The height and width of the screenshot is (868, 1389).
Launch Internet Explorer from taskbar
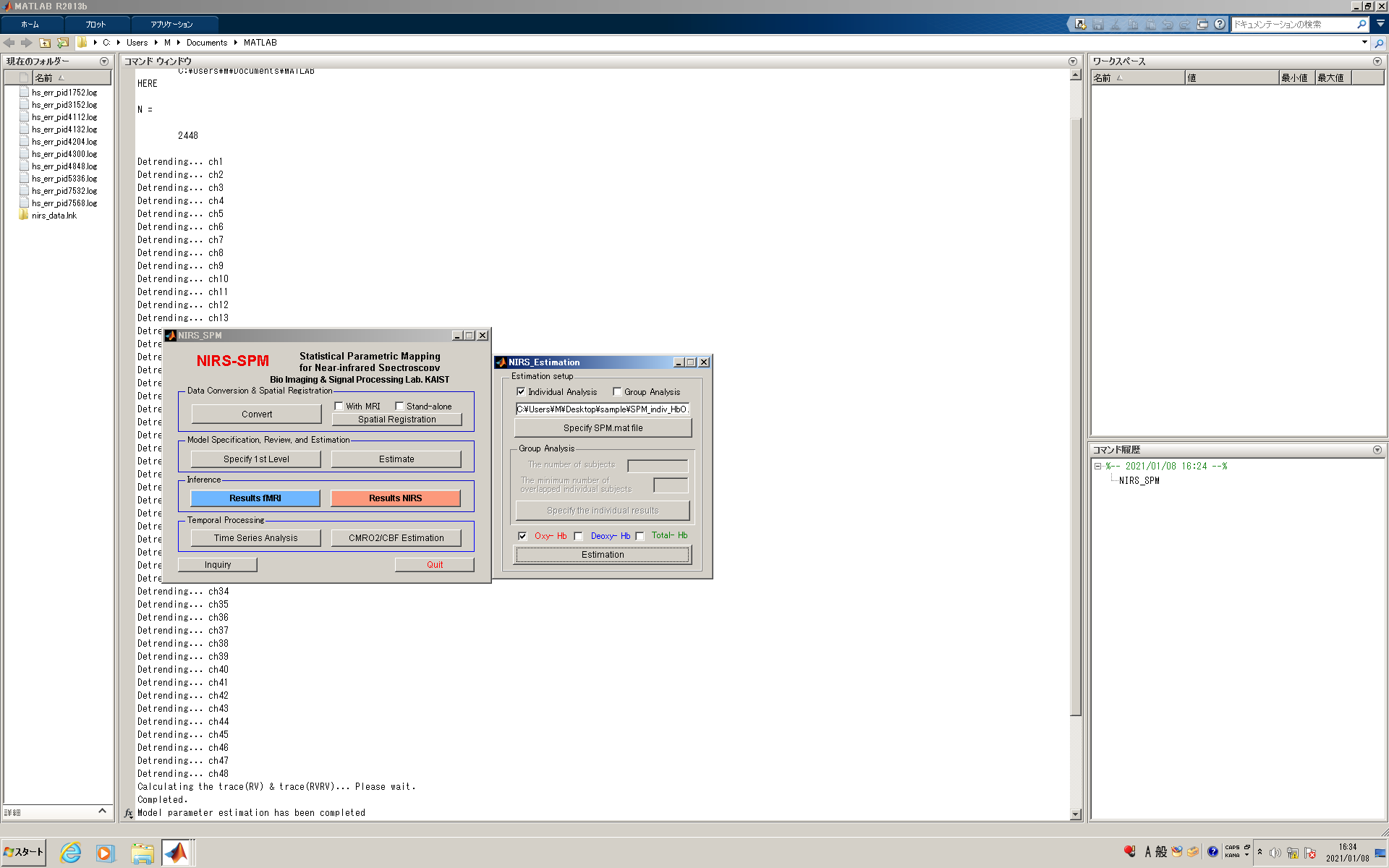(70, 853)
